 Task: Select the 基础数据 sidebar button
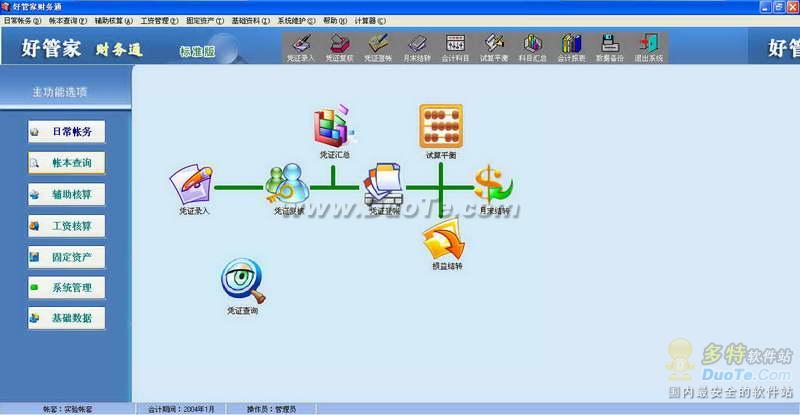pyautogui.click(x=67, y=318)
